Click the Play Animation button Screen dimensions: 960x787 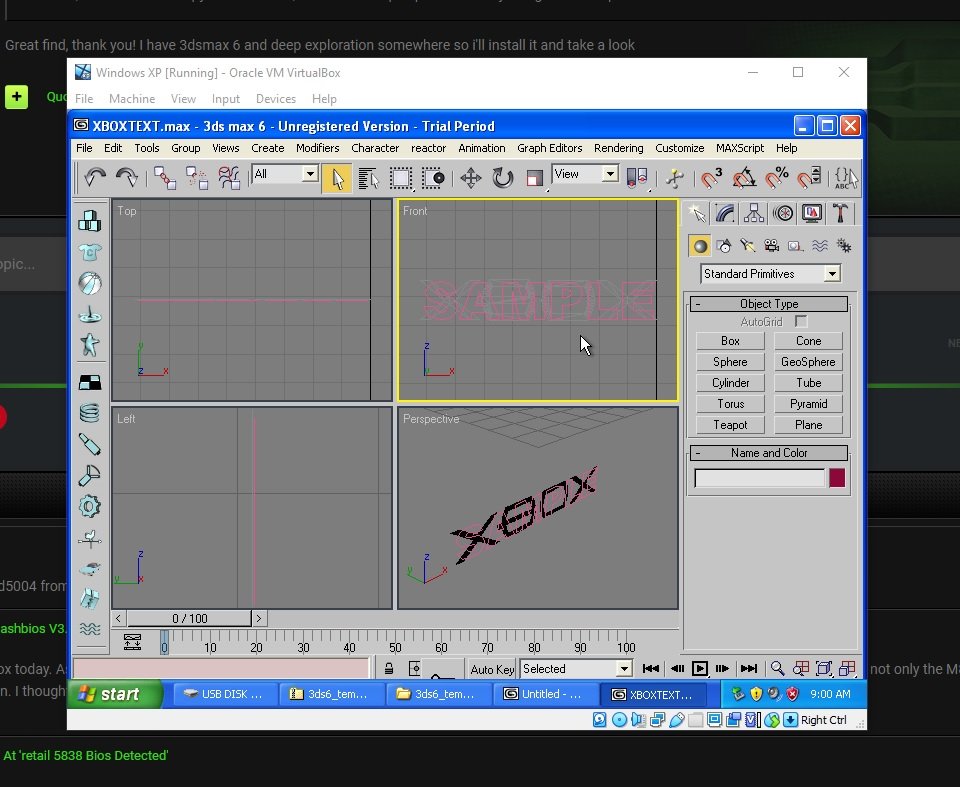(x=700, y=669)
